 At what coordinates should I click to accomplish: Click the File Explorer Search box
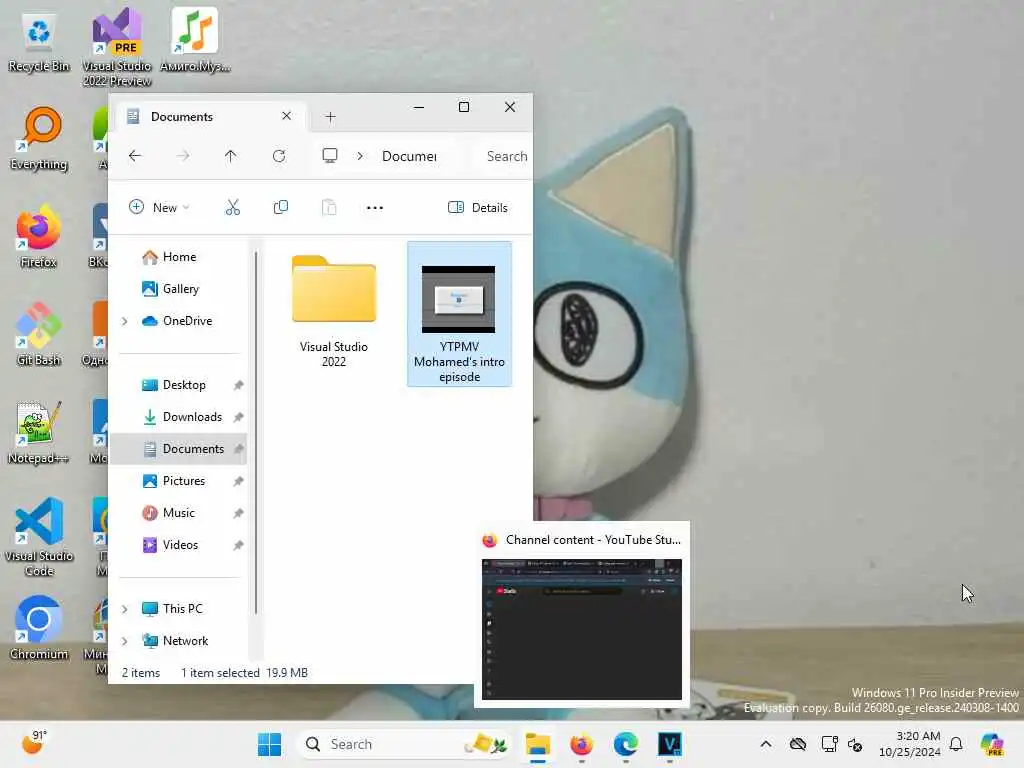point(505,156)
